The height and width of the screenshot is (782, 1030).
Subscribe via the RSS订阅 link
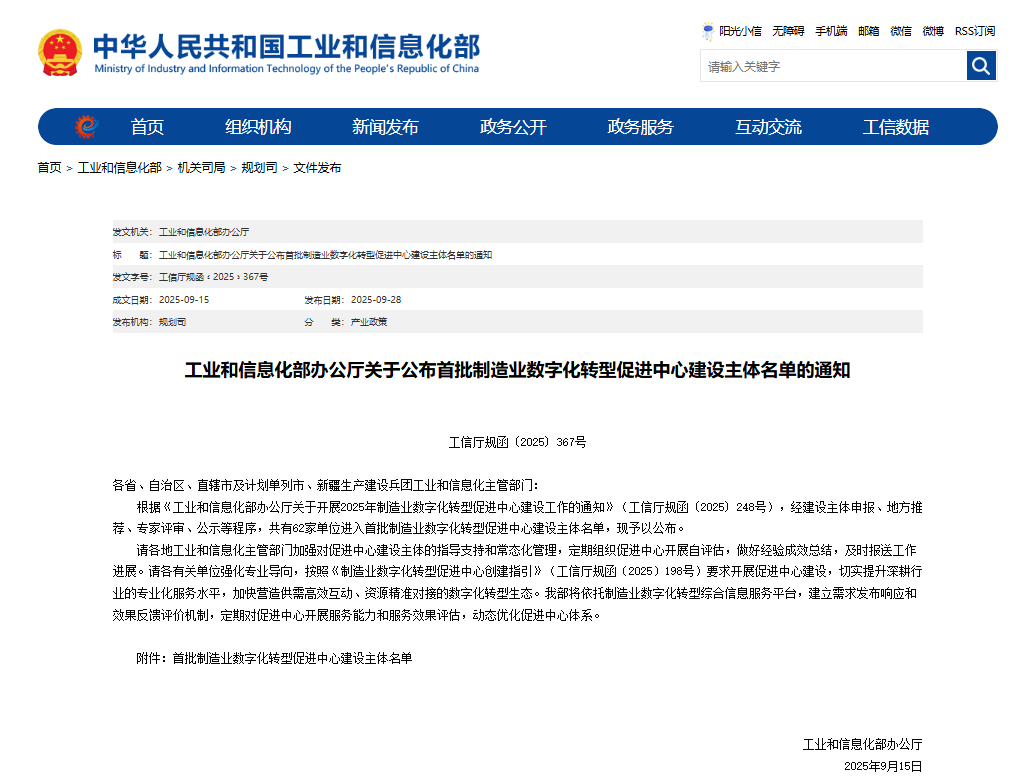click(x=974, y=31)
